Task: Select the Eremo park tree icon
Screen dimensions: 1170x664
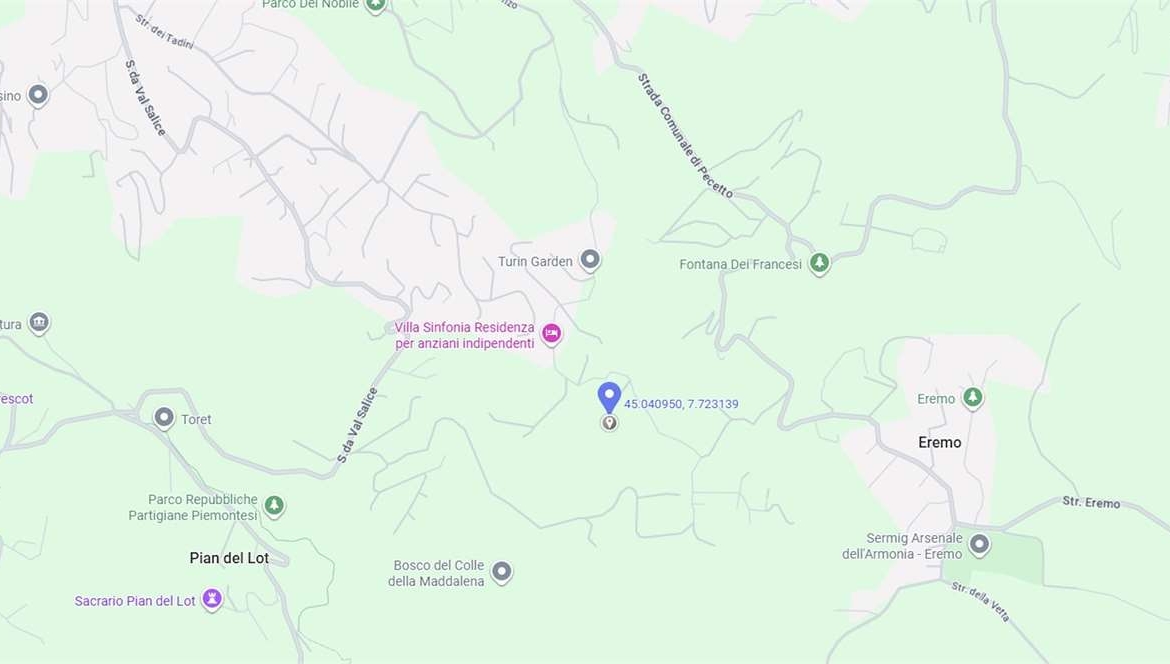Action: point(972,398)
